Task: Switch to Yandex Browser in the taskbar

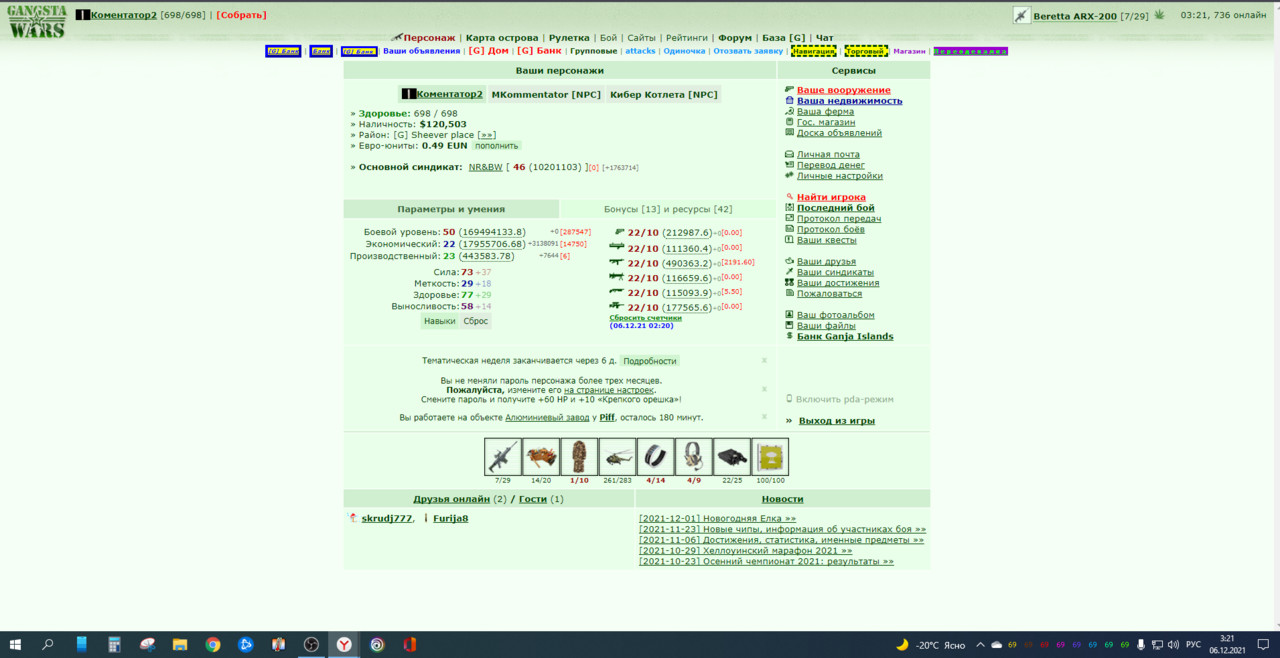Action: pos(343,645)
